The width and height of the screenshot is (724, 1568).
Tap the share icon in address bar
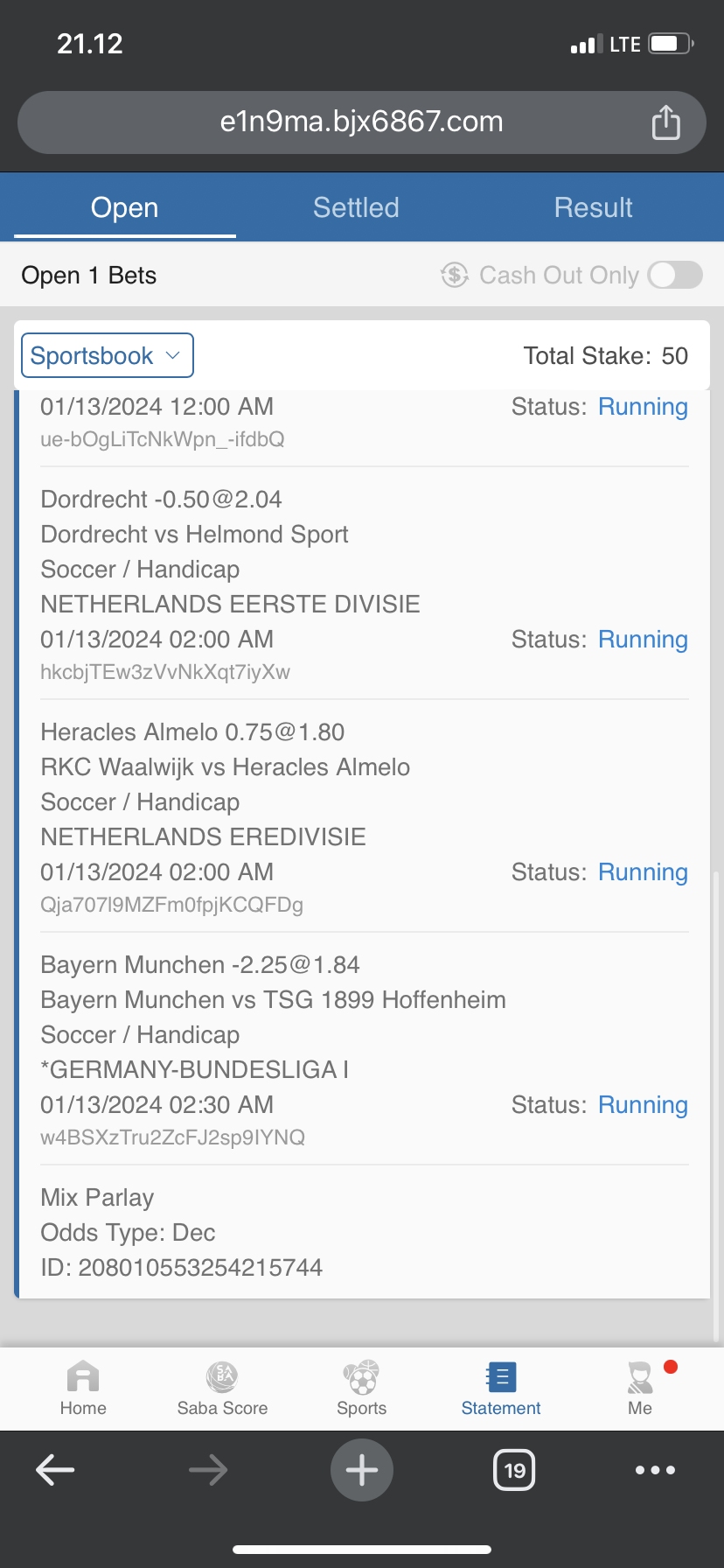point(665,122)
